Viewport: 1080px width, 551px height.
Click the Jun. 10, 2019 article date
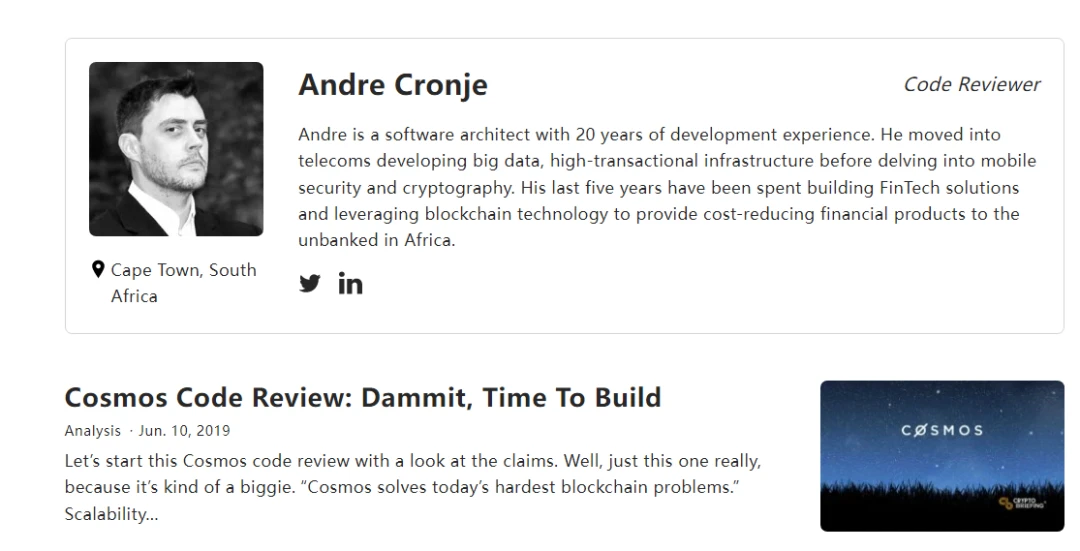coord(184,430)
